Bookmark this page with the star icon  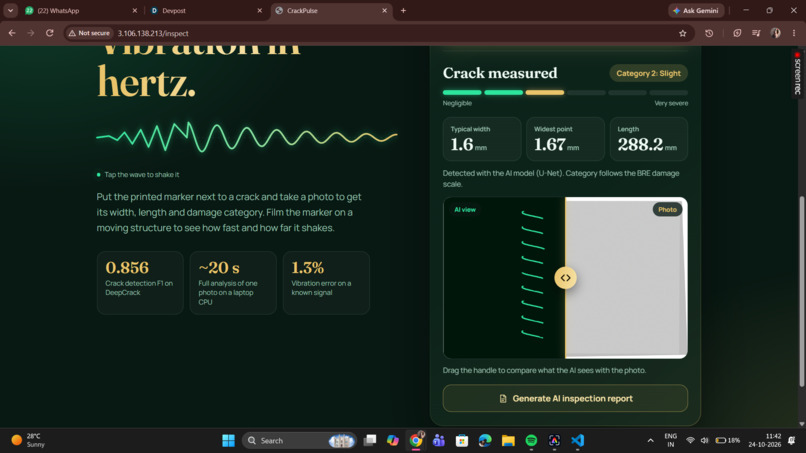683,33
